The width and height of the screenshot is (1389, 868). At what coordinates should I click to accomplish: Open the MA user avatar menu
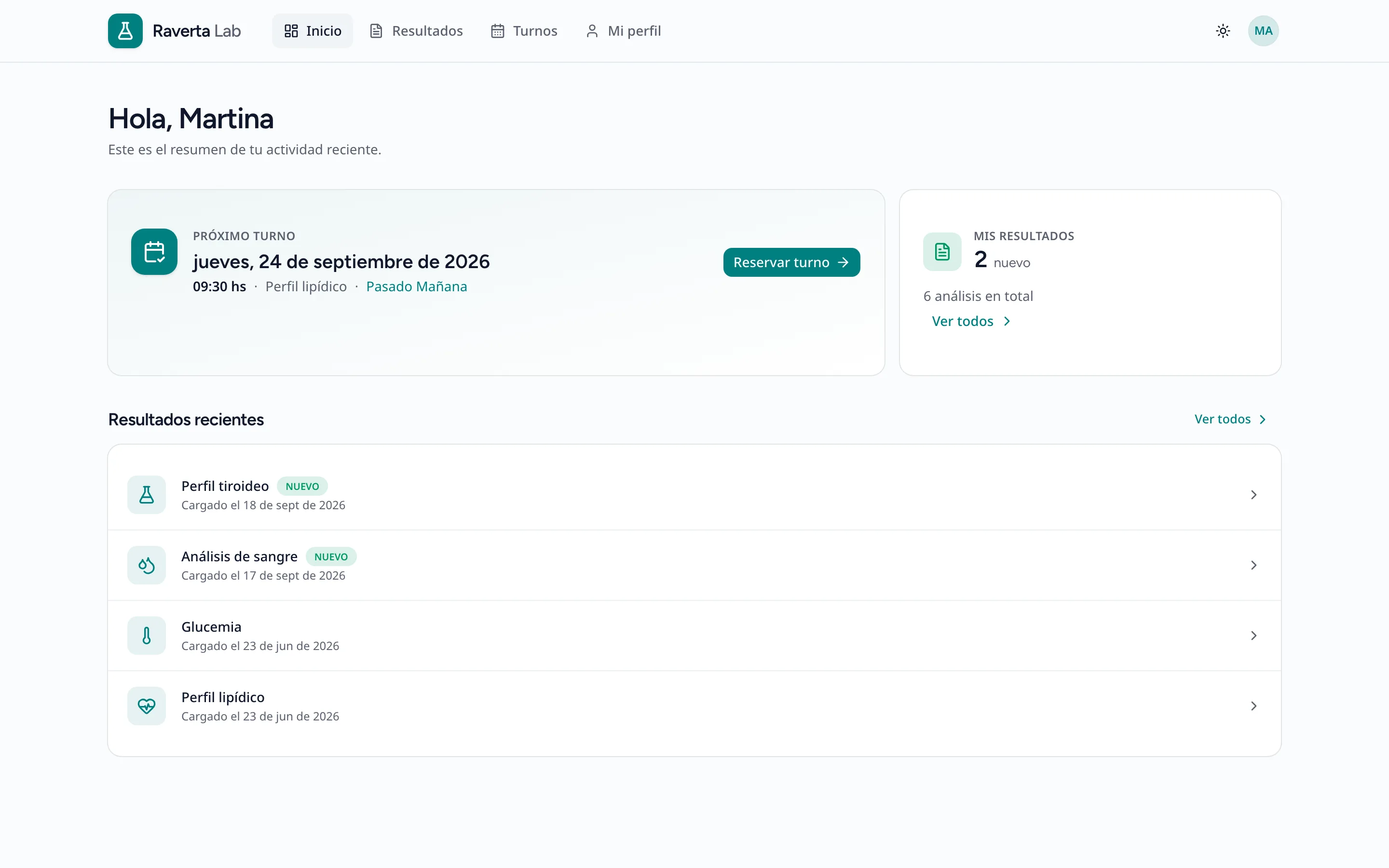(1263, 31)
